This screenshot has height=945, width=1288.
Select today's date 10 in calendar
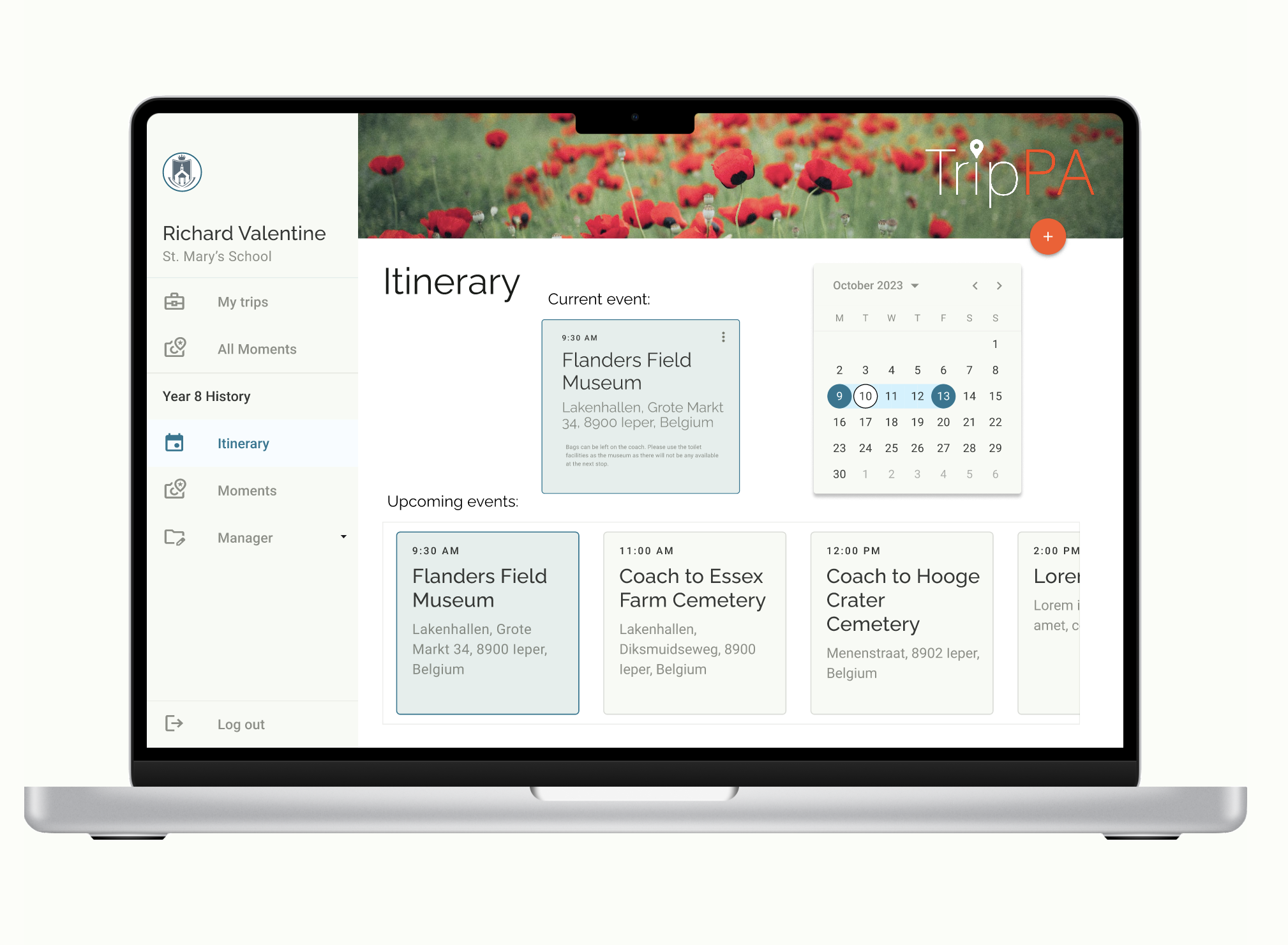pos(865,396)
